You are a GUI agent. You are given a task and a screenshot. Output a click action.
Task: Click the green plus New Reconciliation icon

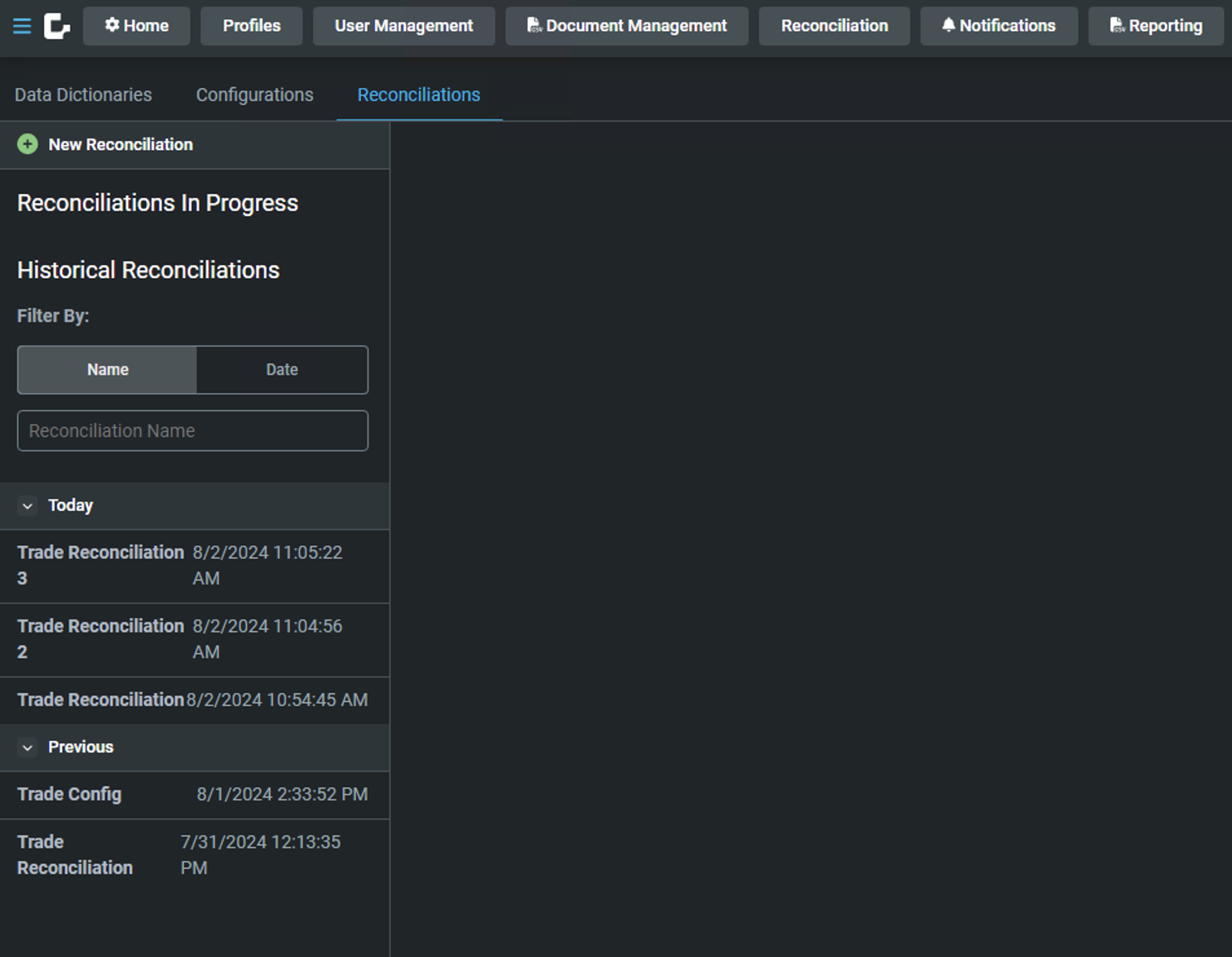(x=27, y=144)
